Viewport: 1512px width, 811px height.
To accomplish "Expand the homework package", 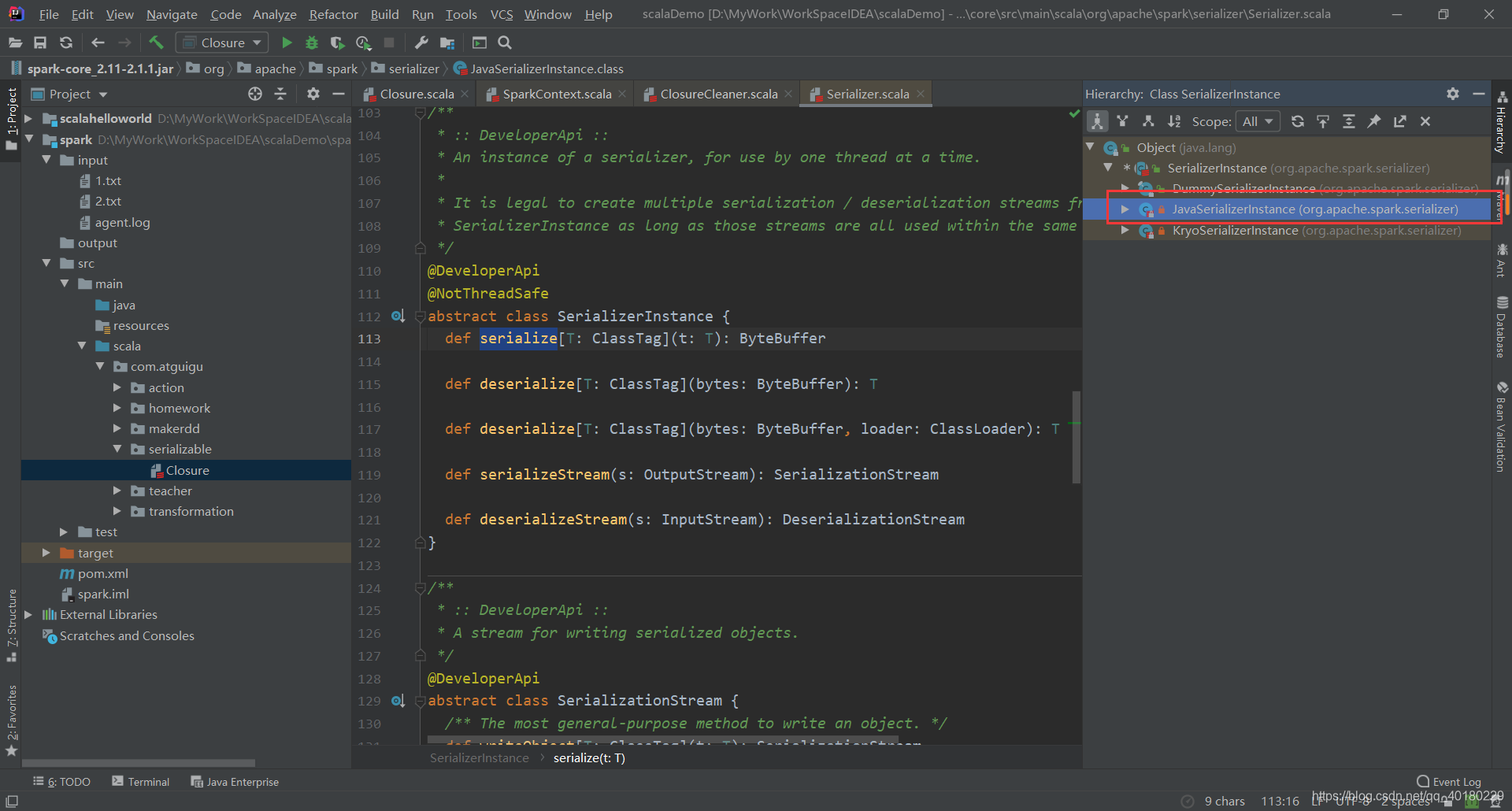I will click(x=117, y=408).
